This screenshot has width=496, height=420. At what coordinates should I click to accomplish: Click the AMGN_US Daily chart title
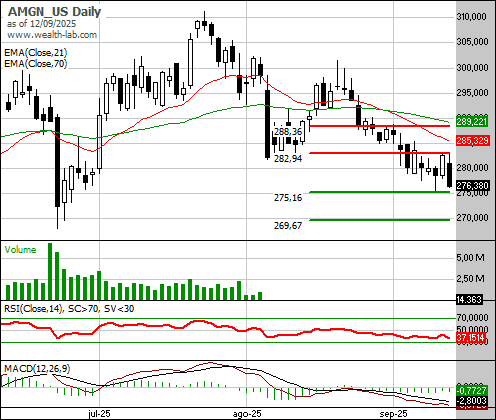[x=54, y=12]
